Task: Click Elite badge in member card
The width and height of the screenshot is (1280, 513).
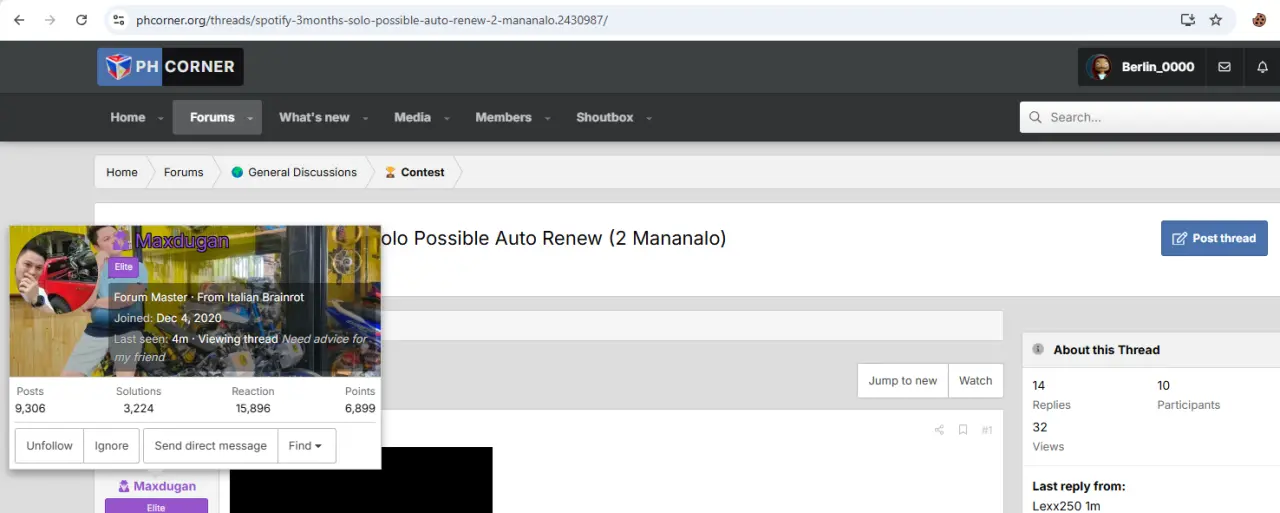Action: 123,267
